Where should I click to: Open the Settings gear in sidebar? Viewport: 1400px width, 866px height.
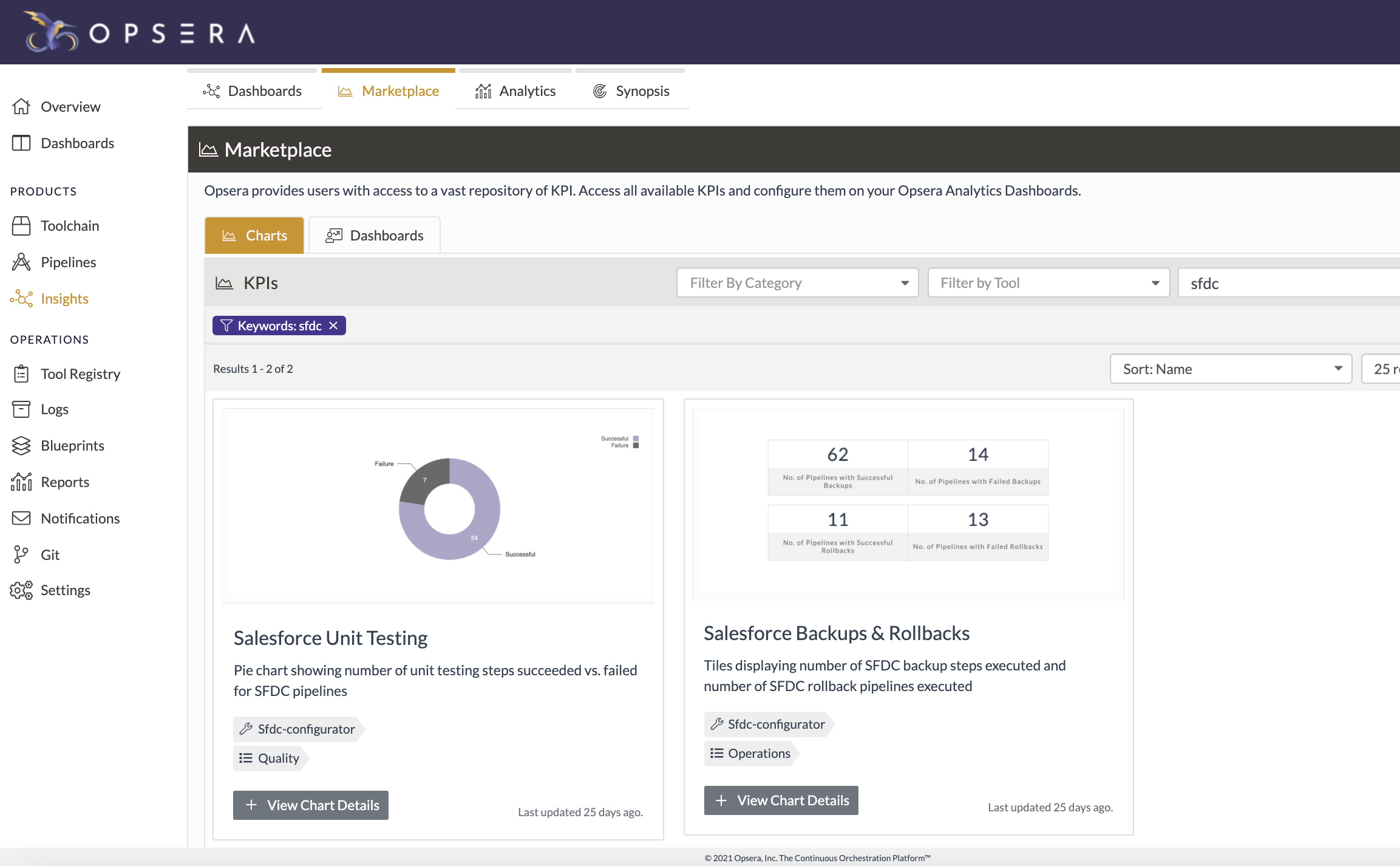pyautogui.click(x=21, y=590)
